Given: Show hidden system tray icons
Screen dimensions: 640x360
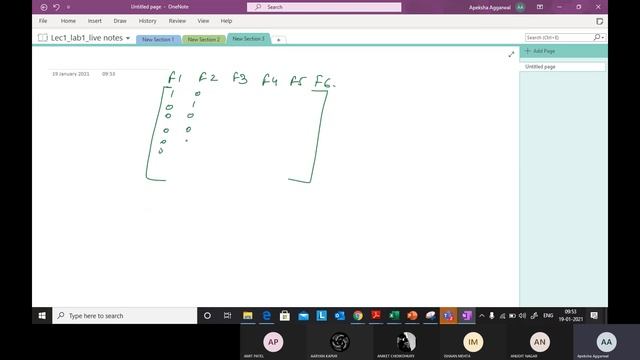Looking at the screenshot, I should (x=482, y=316).
